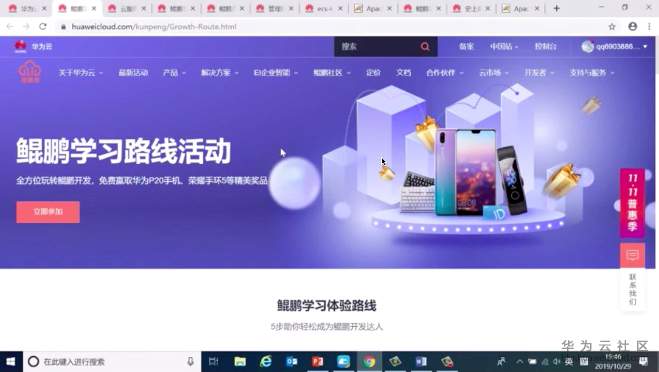Click the pink Kunpeng cloud logo in navigation

coord(29,72)
